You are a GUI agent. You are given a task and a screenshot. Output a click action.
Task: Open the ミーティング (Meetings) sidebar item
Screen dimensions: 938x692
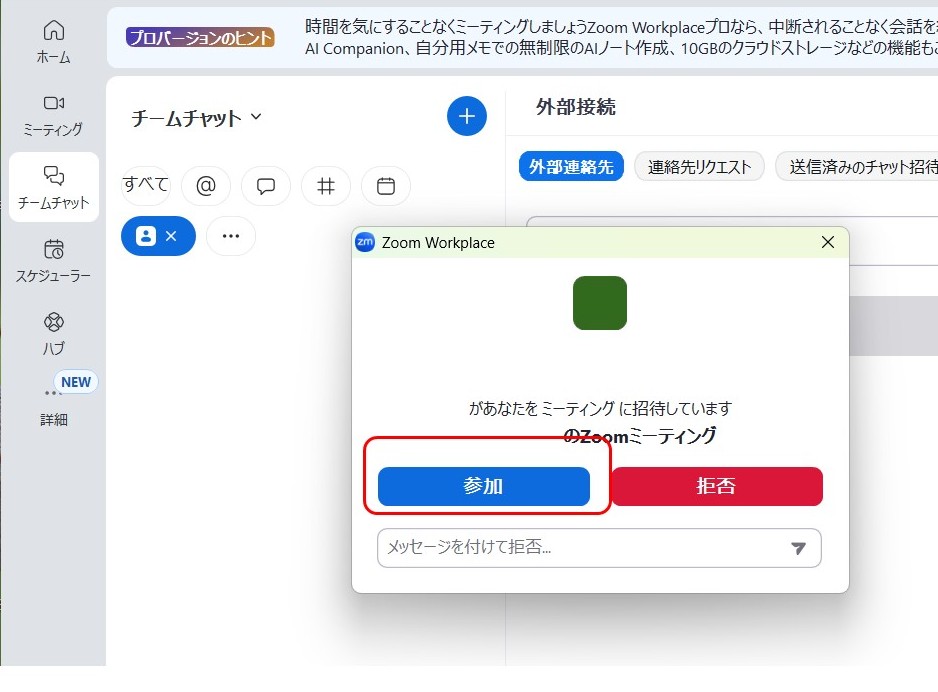53,115
